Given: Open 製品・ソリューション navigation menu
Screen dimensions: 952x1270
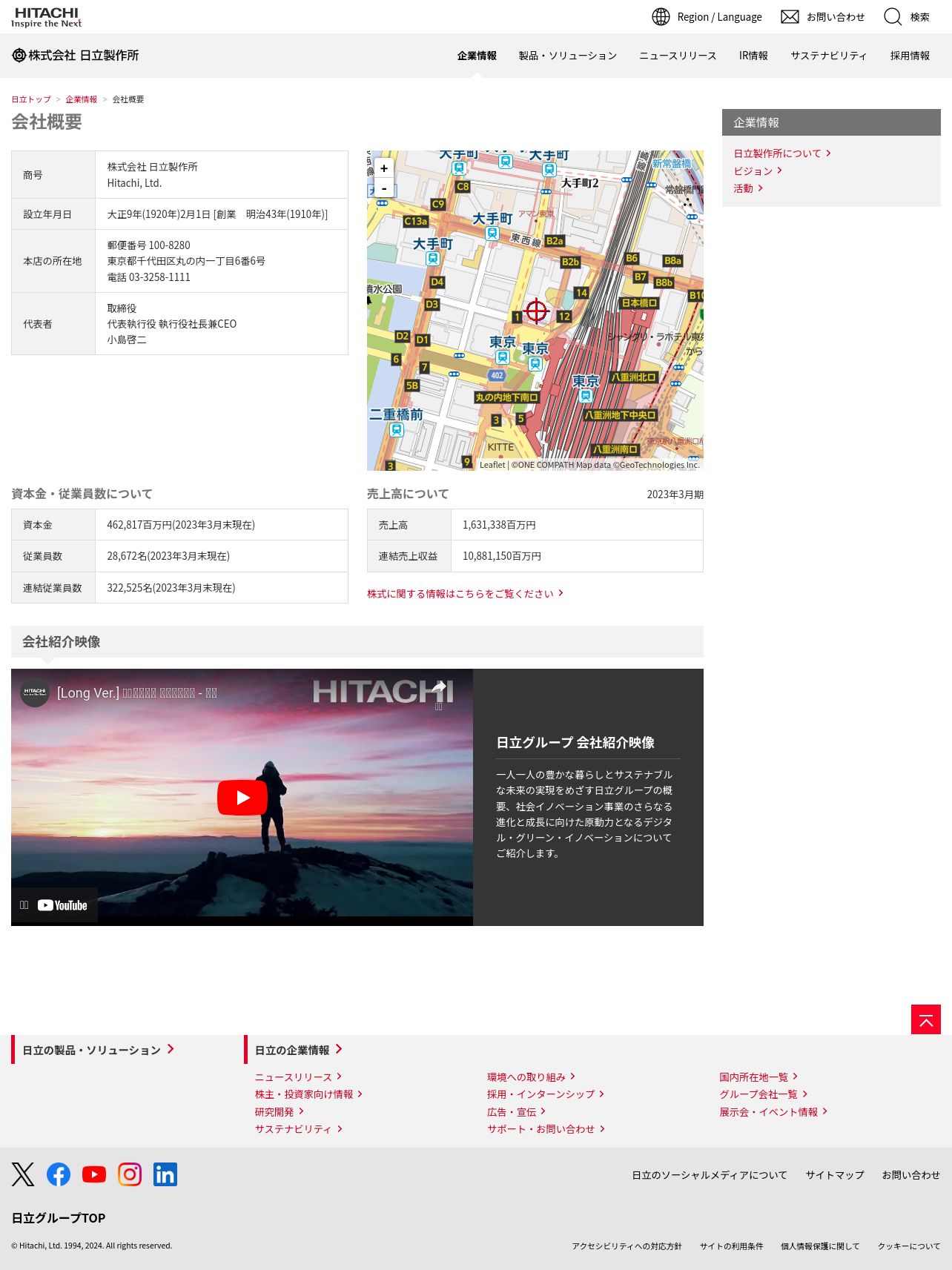Looking at the screenshot, I should coord(568,56).
